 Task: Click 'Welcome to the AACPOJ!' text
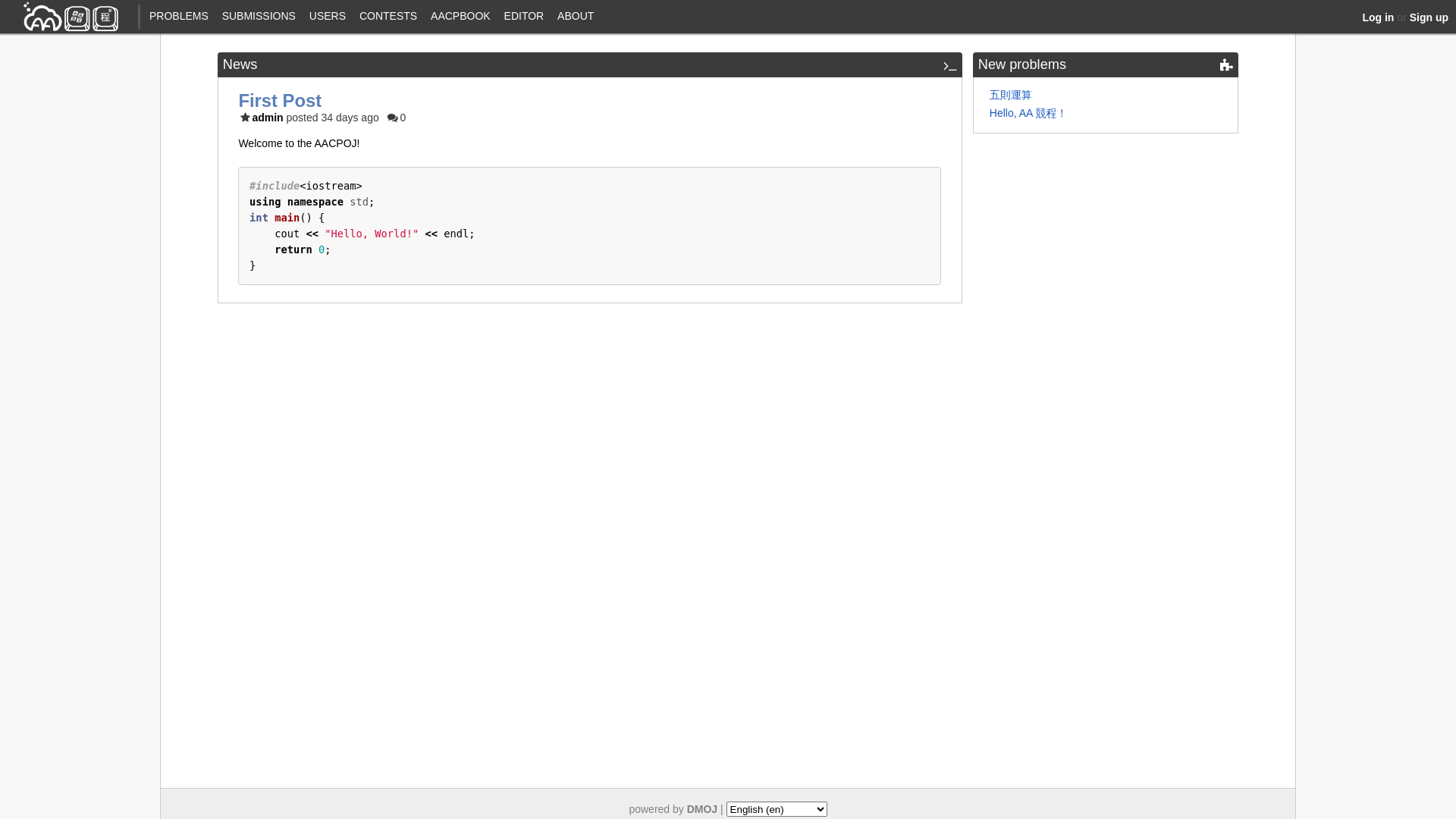coord(299,143)
